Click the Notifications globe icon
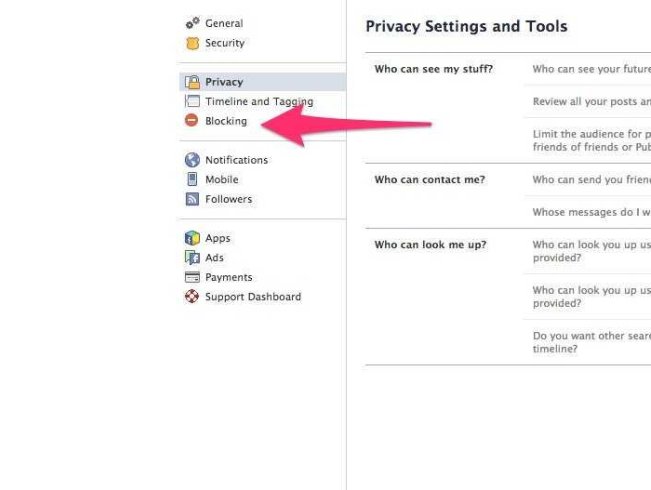 click(192, 160)
